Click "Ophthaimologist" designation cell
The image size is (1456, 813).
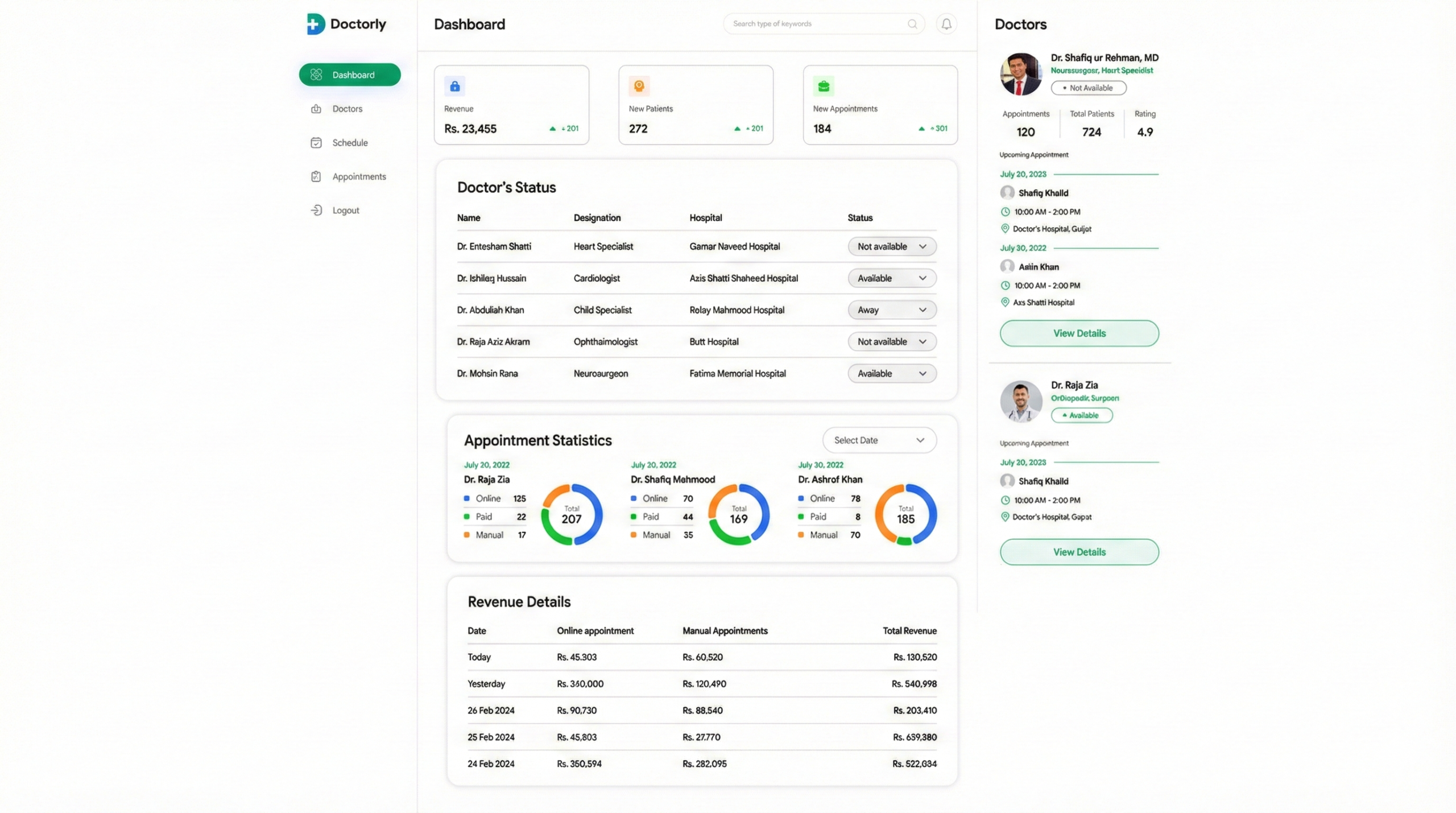605,341
